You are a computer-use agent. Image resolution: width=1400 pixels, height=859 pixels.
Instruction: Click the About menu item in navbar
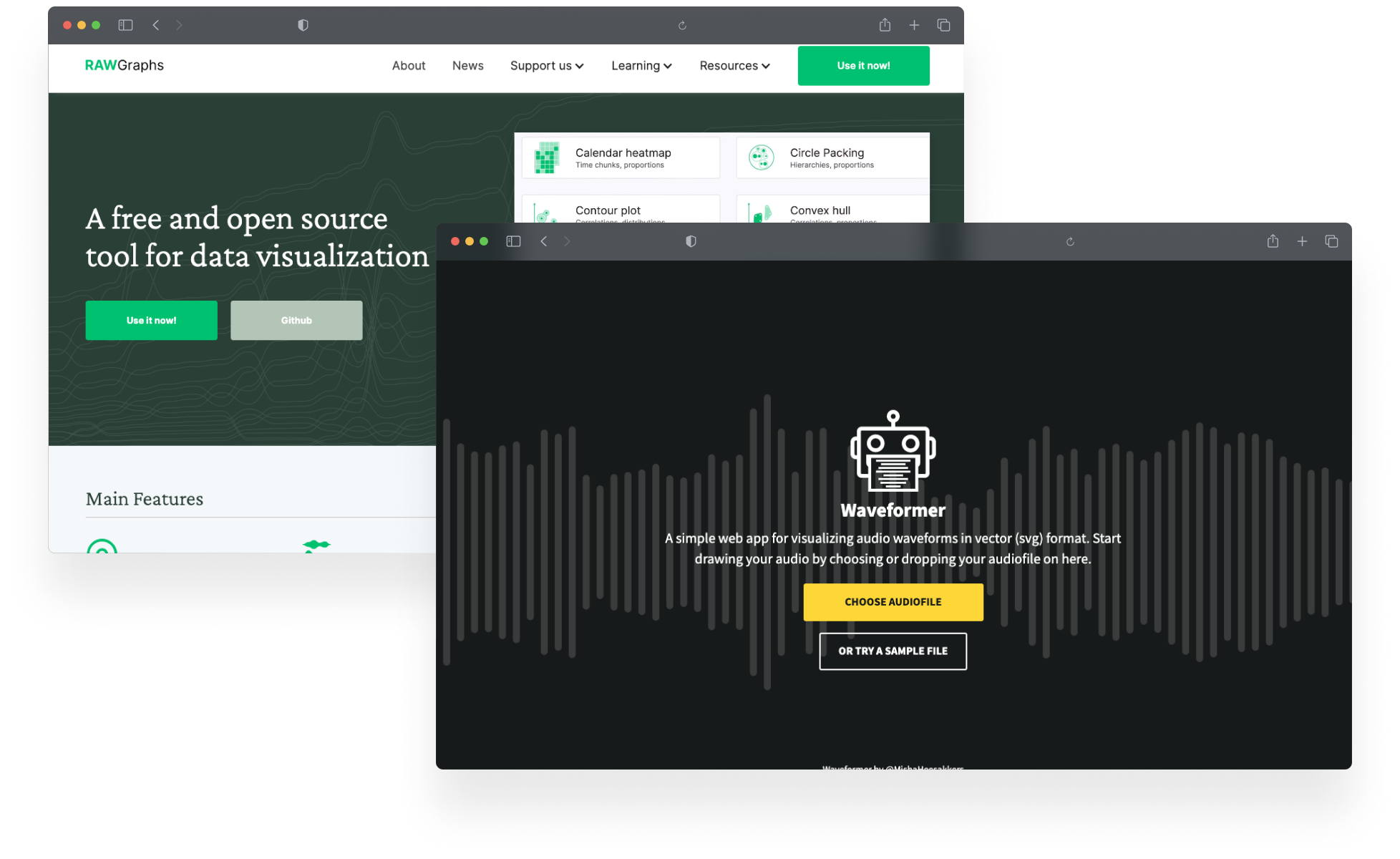[x=409, y=66]
